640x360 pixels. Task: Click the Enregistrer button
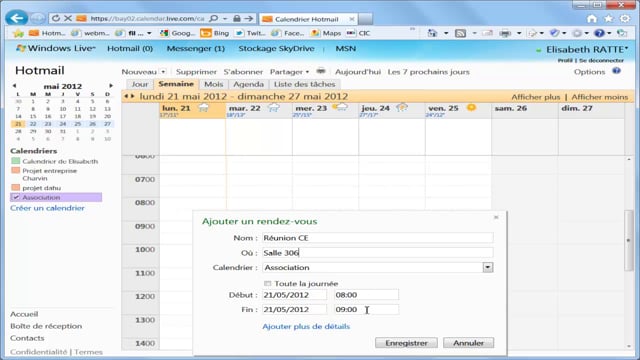pos(406,343)
